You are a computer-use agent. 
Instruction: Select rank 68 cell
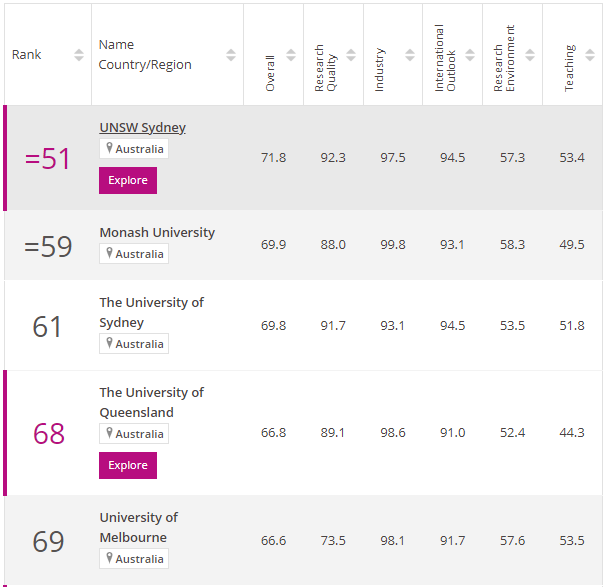click(49, 434)
